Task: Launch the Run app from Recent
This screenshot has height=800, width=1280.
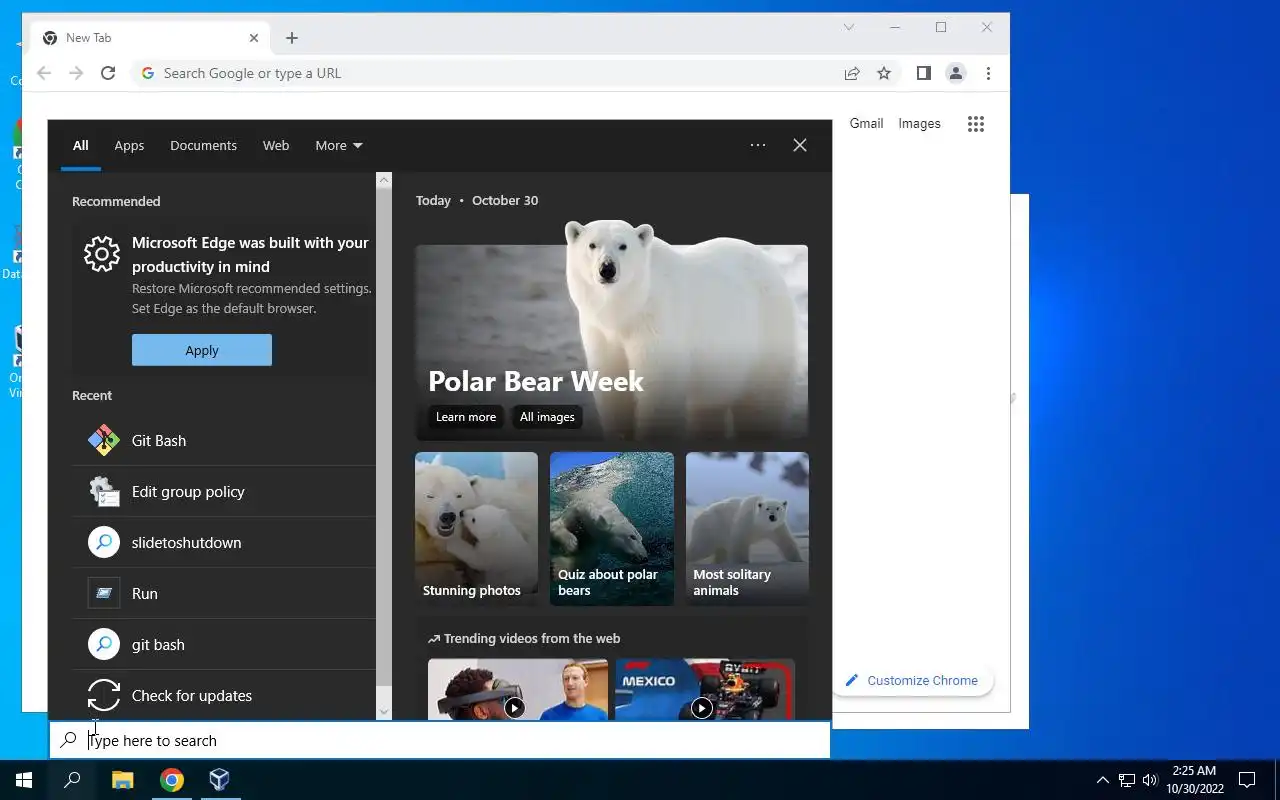Action: (224, 593)
